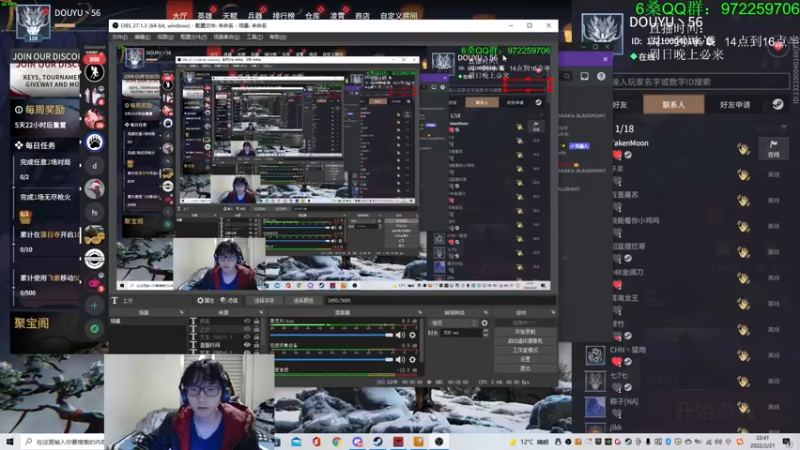Open the OBS 场景集合(S) menu
The image size is (800, 450).
coord(227,37)
